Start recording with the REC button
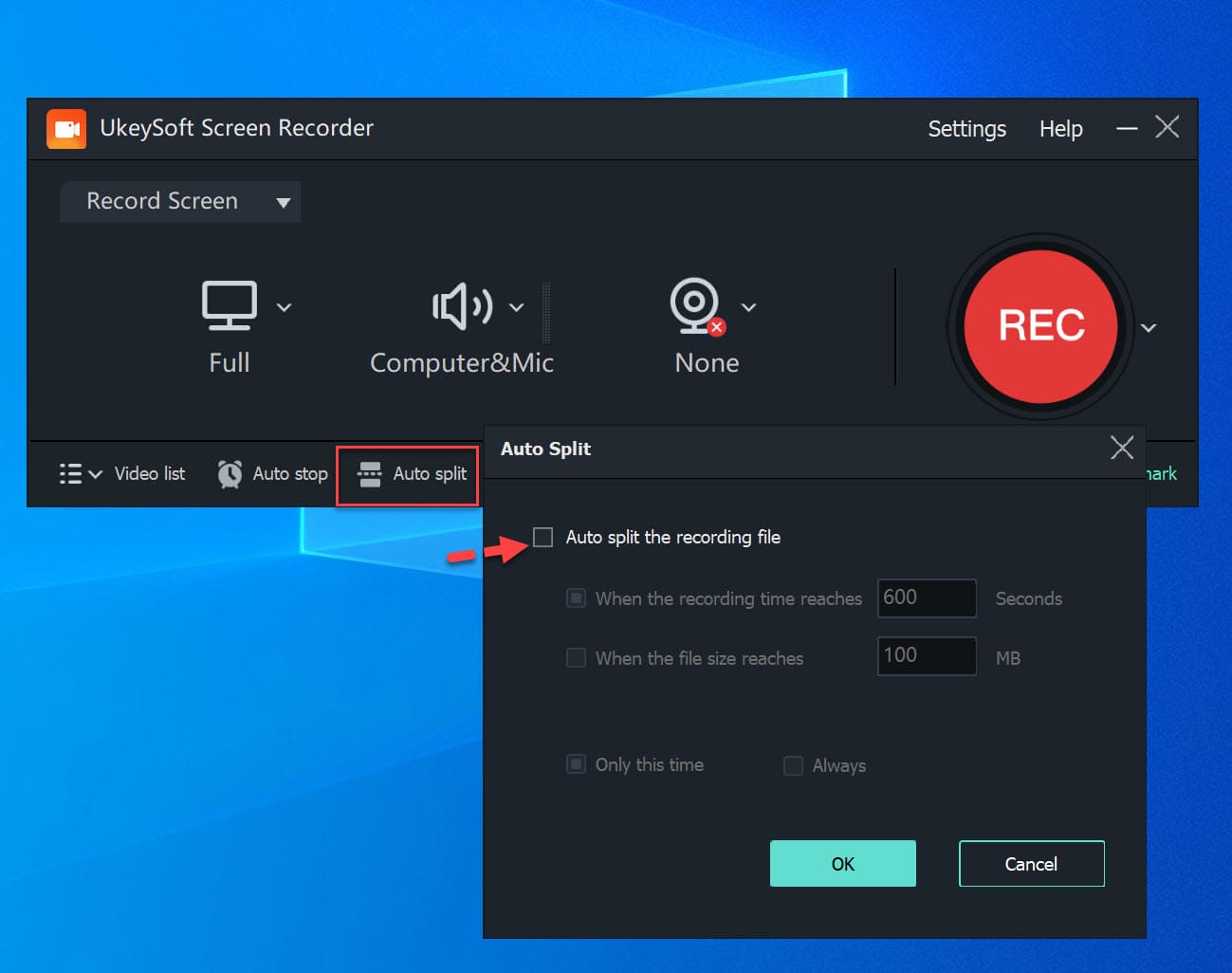Viewport: 1232px width, 973px height. [1040, 326]
